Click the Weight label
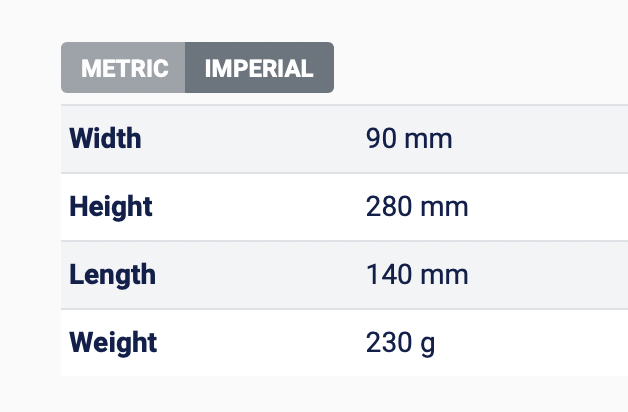Viewport: 628px width, 412px height. pos(113,343)
